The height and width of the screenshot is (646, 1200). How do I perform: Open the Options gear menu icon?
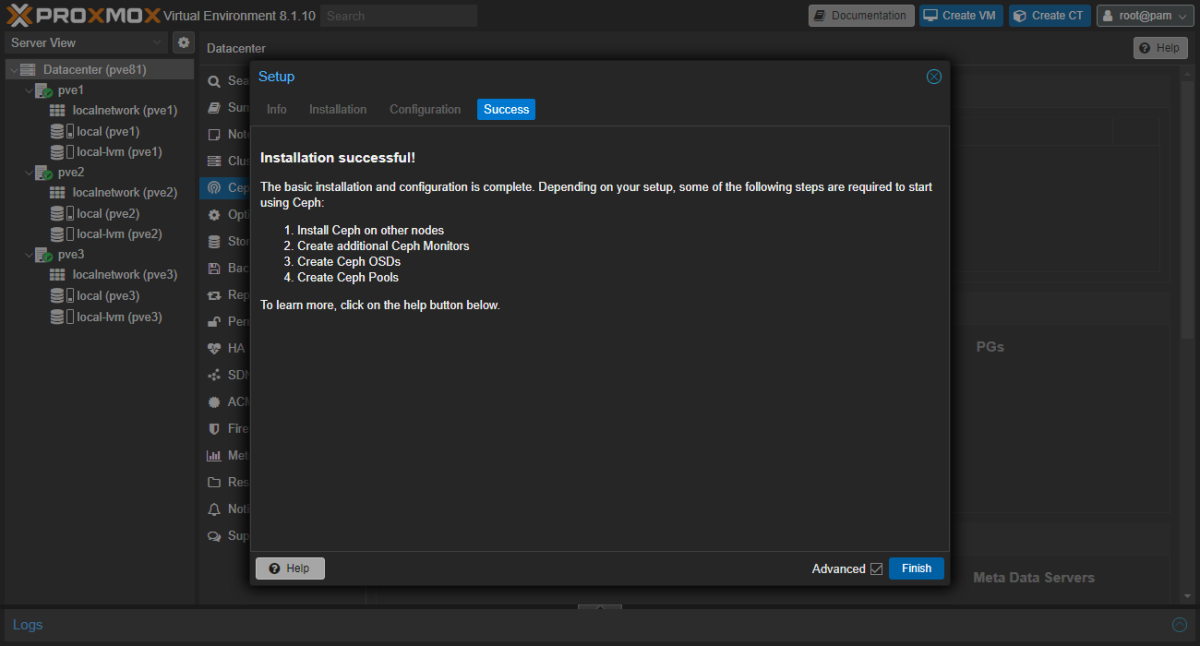point(214,215)
